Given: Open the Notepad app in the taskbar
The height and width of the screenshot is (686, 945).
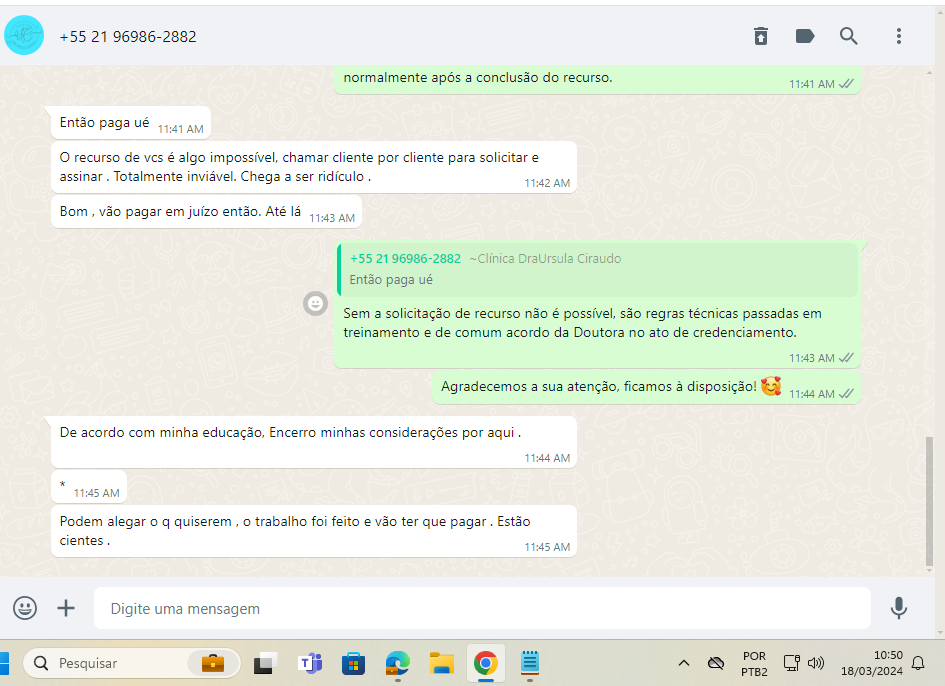Looking at the screenshot, I should click(530, 664).
